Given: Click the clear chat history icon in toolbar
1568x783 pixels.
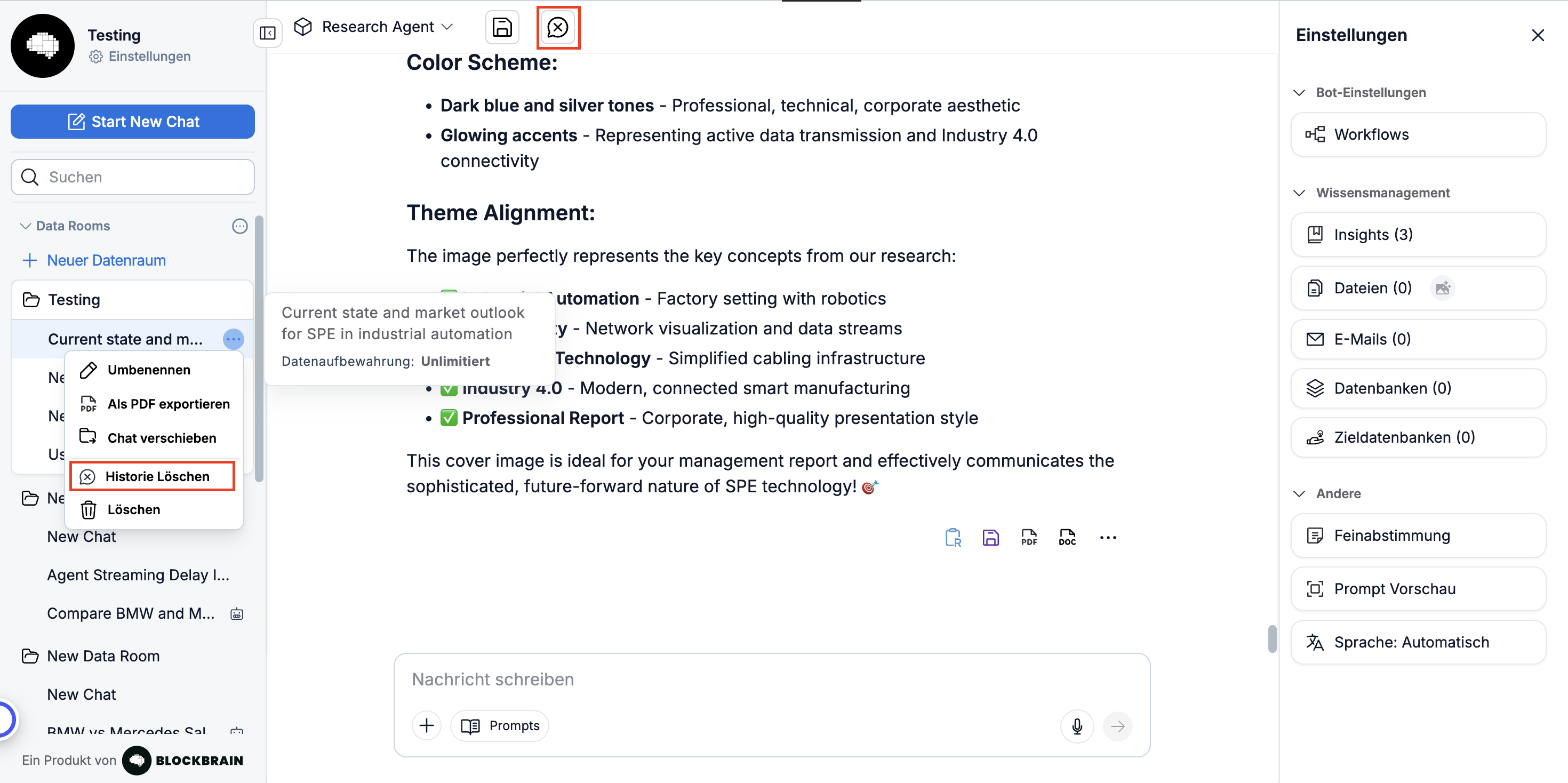Looking at the screenshot, I should point(557,27).
